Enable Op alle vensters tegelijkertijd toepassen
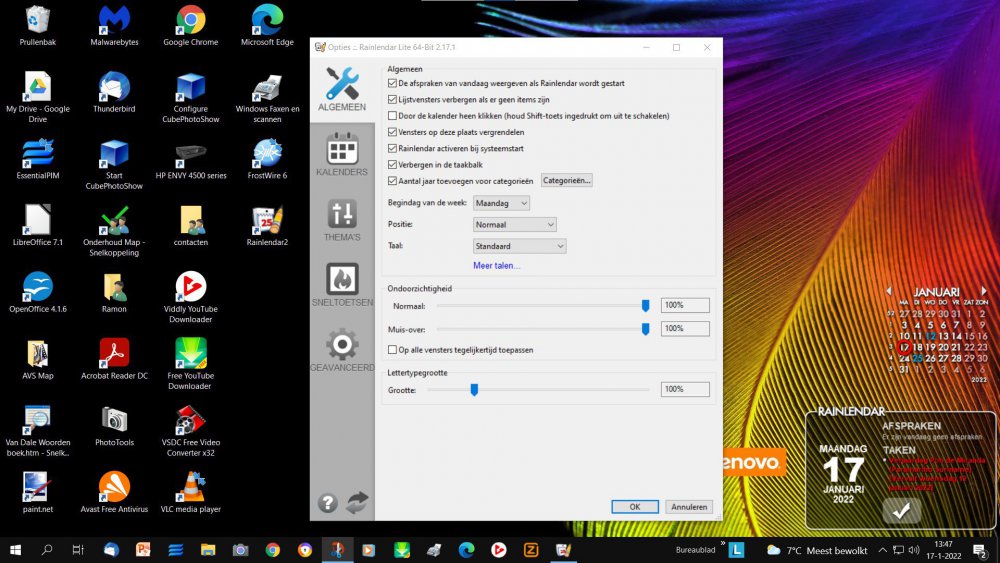 pyautogui.click(x=392, y=350)
